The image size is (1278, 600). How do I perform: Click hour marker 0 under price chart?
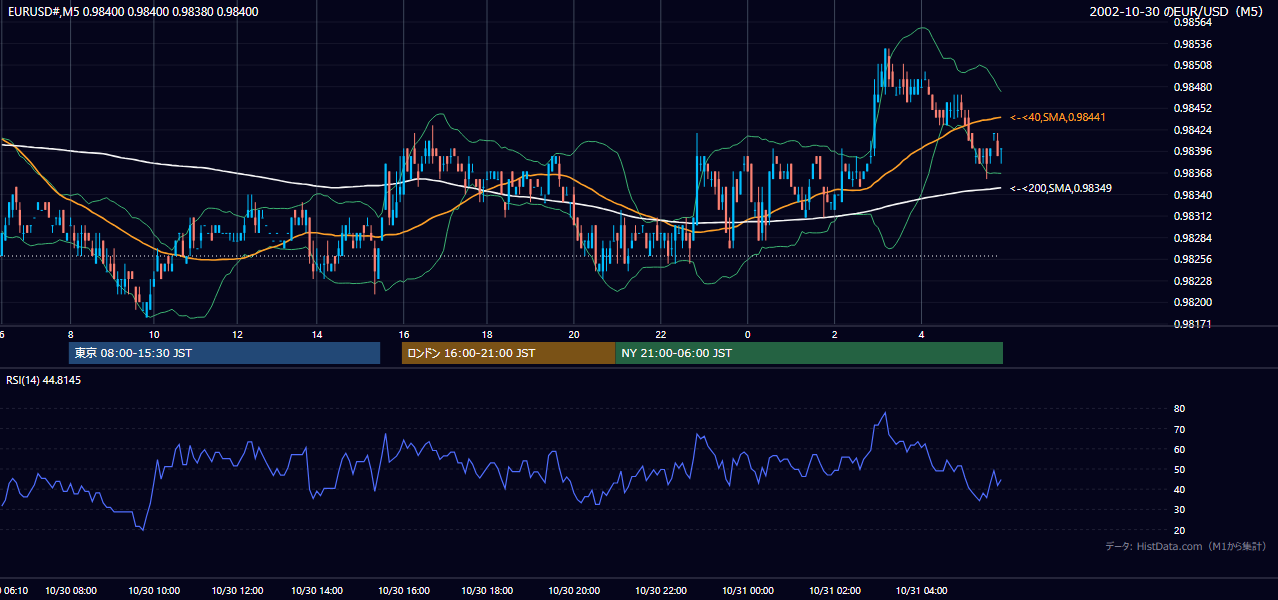pyautogui.click(x=748, y=334)
